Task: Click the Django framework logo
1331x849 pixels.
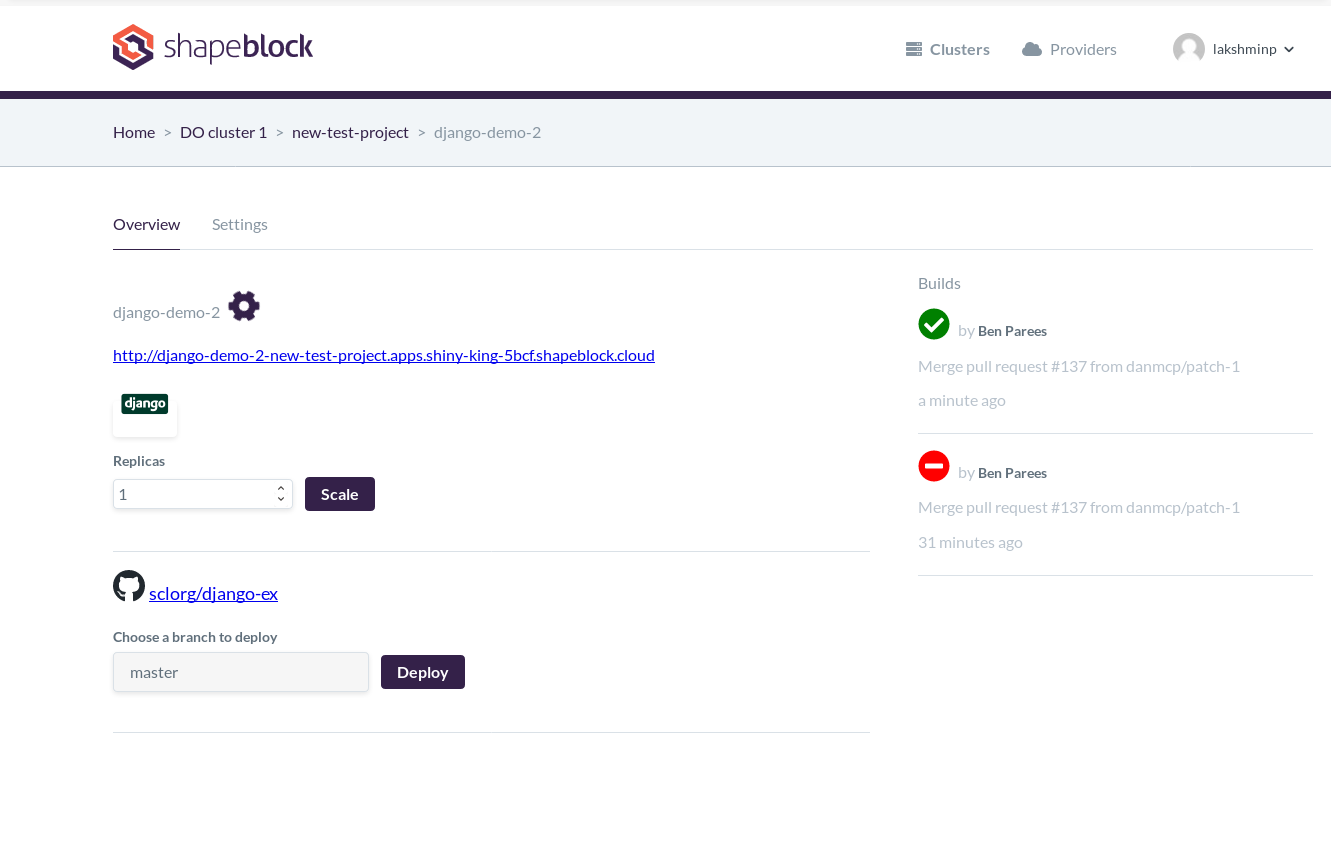Action: [x=145, y=404]
